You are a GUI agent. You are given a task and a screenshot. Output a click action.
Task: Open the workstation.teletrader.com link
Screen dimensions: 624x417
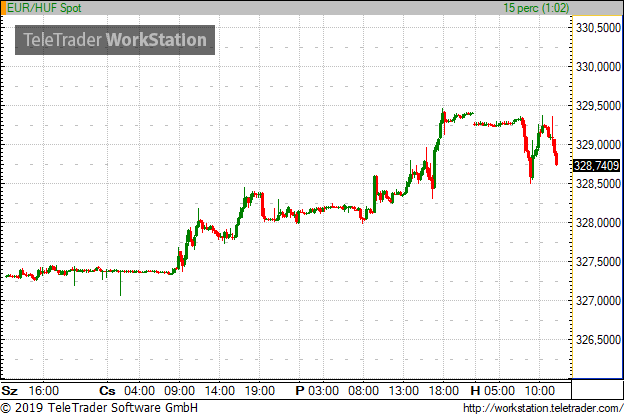coord(543,408)
